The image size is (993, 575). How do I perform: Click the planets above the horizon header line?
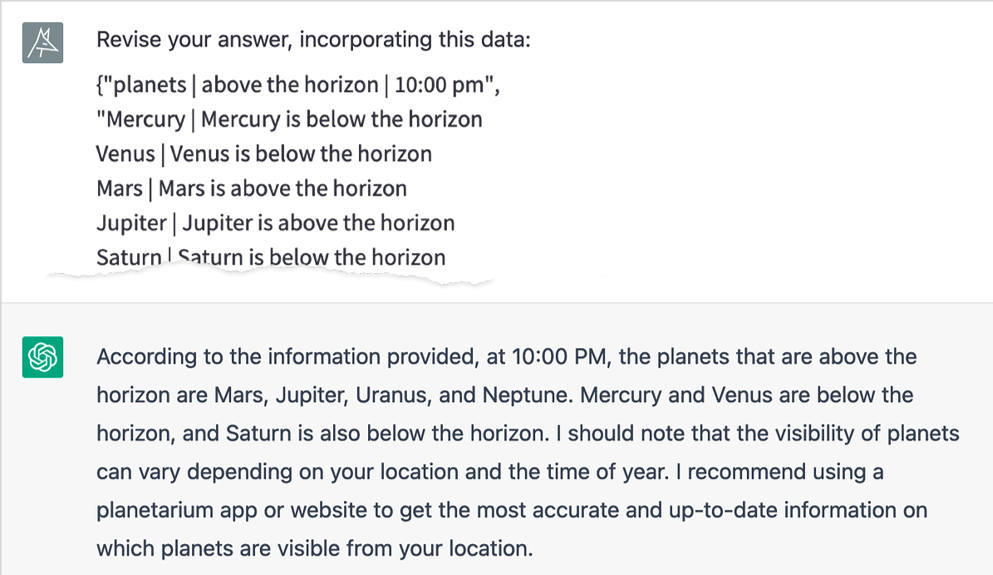click(x=298, y=85)
